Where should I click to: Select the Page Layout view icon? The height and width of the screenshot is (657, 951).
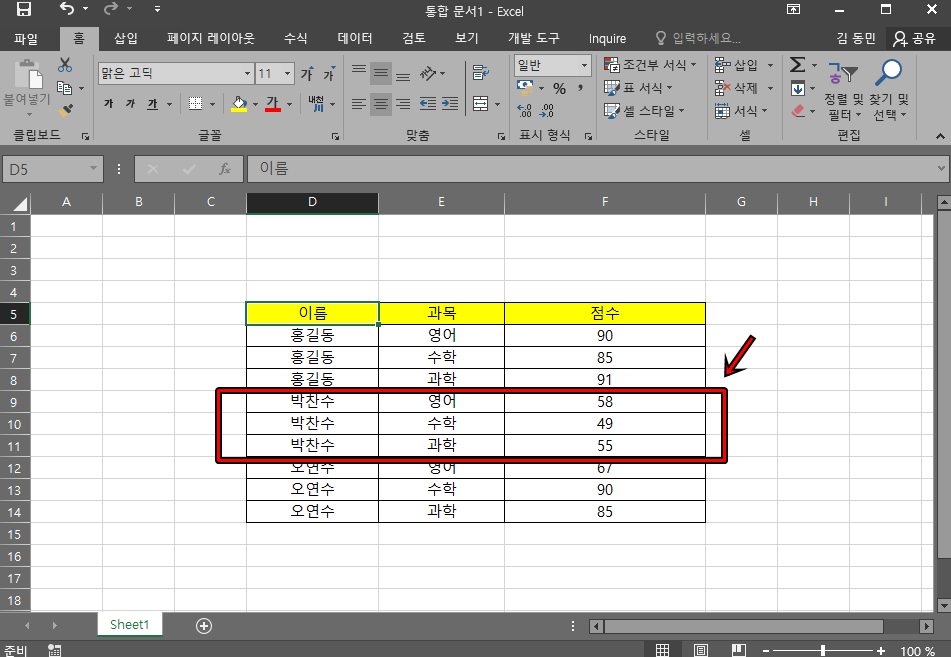(701, 650)
